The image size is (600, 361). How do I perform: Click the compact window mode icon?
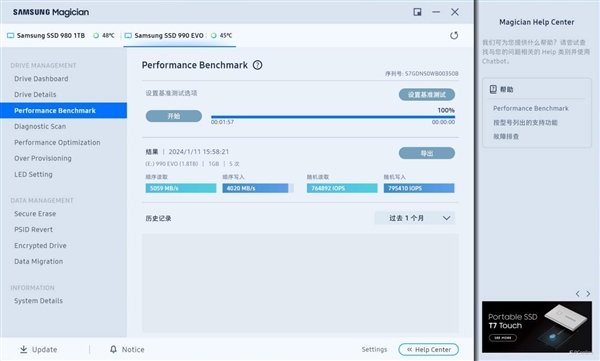pyautogui.click(x=417, y=12)
